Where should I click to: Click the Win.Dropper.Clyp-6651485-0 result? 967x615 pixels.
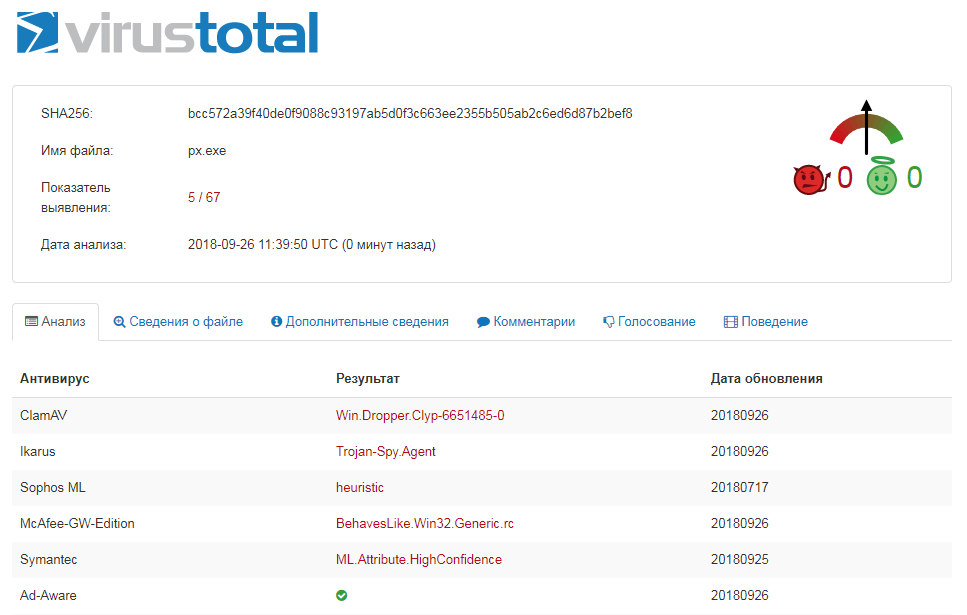click(x=420, y=415)
